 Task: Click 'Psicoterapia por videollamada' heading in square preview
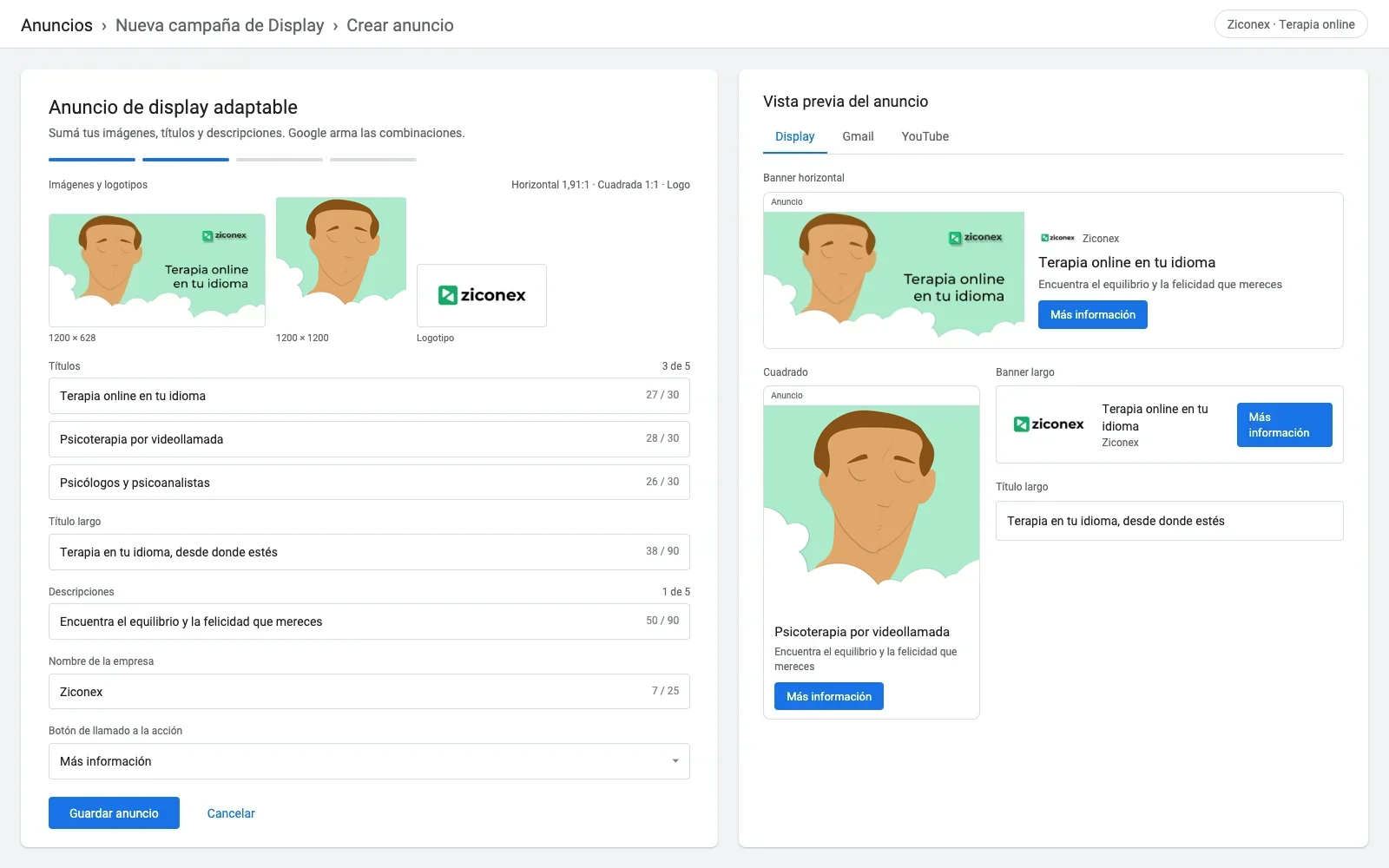pyautogui.click(x=862, y=632)
